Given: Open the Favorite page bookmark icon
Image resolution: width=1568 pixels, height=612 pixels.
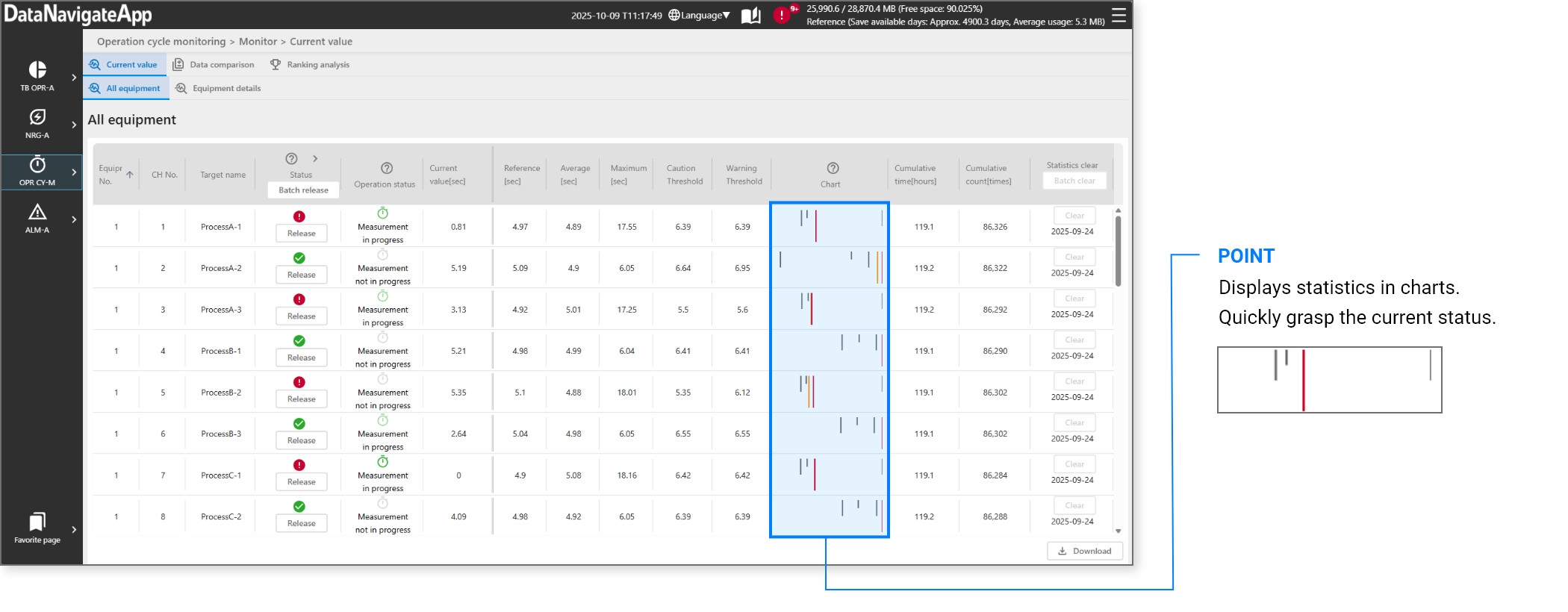Looking at the screenshot, I should pos(37,522).
